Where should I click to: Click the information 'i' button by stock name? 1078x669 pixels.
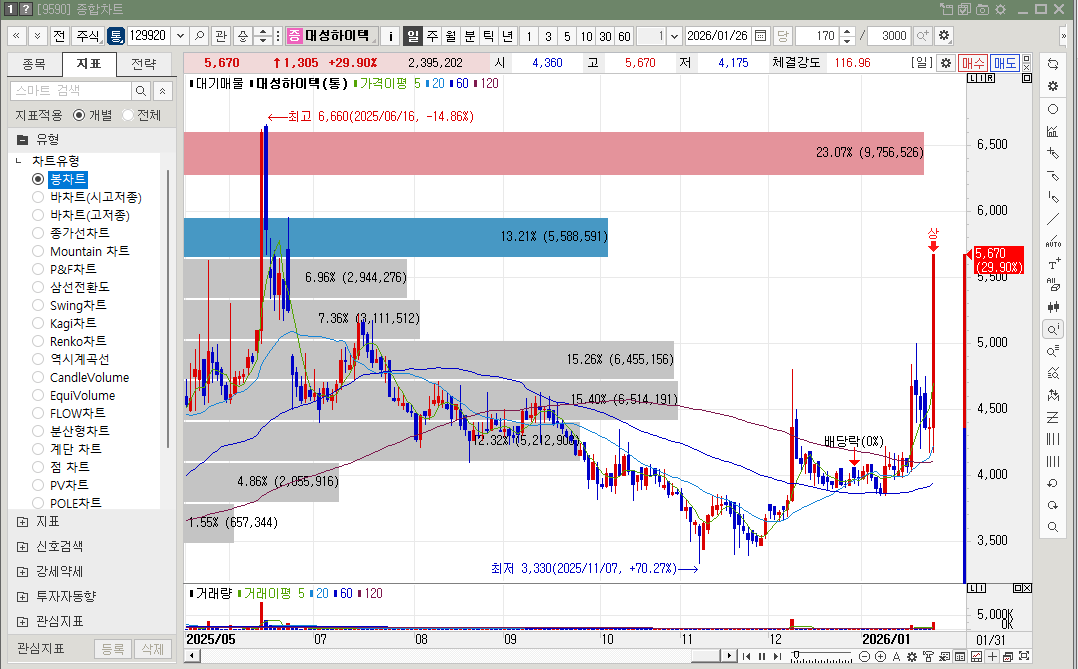(390, 36)
